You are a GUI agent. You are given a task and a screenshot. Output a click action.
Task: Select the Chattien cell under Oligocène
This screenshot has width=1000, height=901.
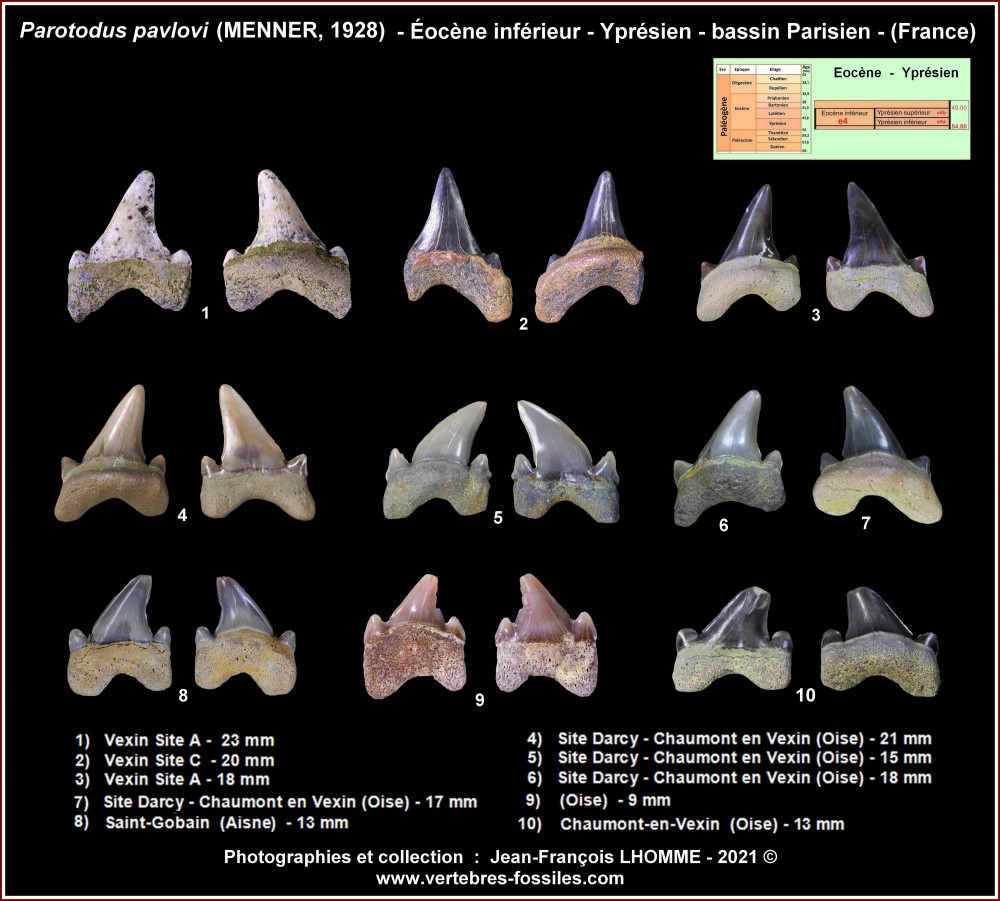point(776,78)
